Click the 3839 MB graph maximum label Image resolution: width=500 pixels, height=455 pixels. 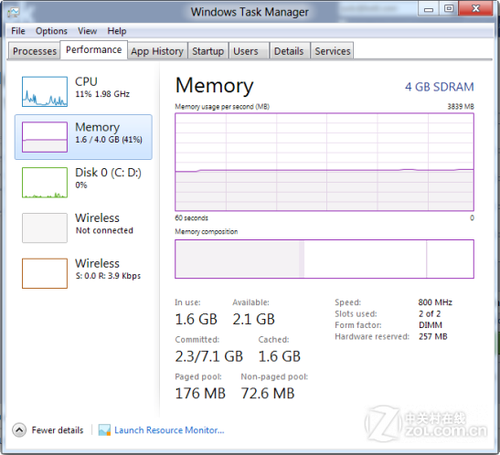click(461, 106)
